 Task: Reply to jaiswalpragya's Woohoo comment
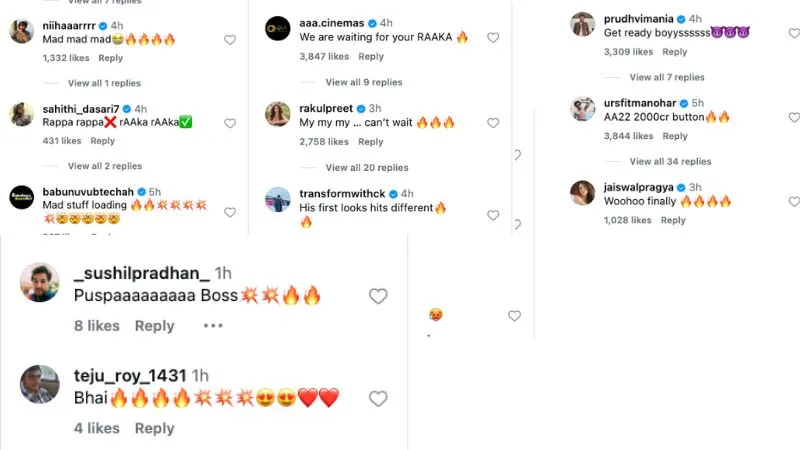coord(673,220)
